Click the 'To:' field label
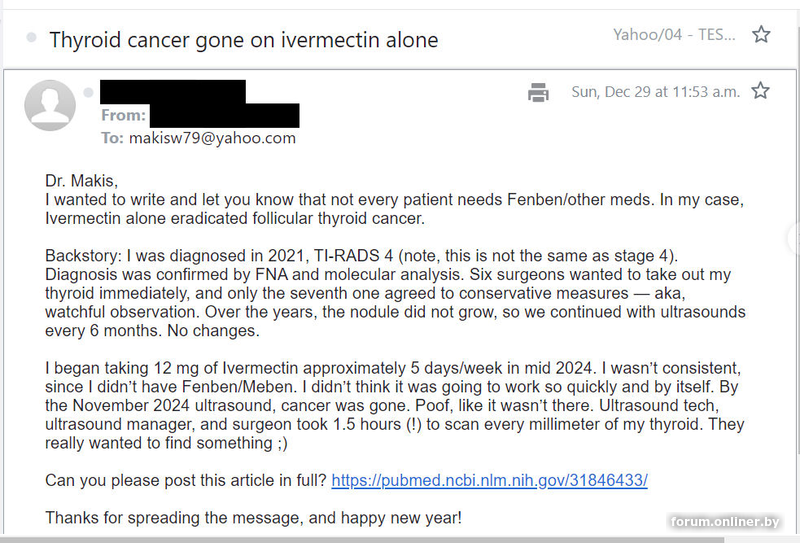 pyautogui.click(x=112, y=138)
